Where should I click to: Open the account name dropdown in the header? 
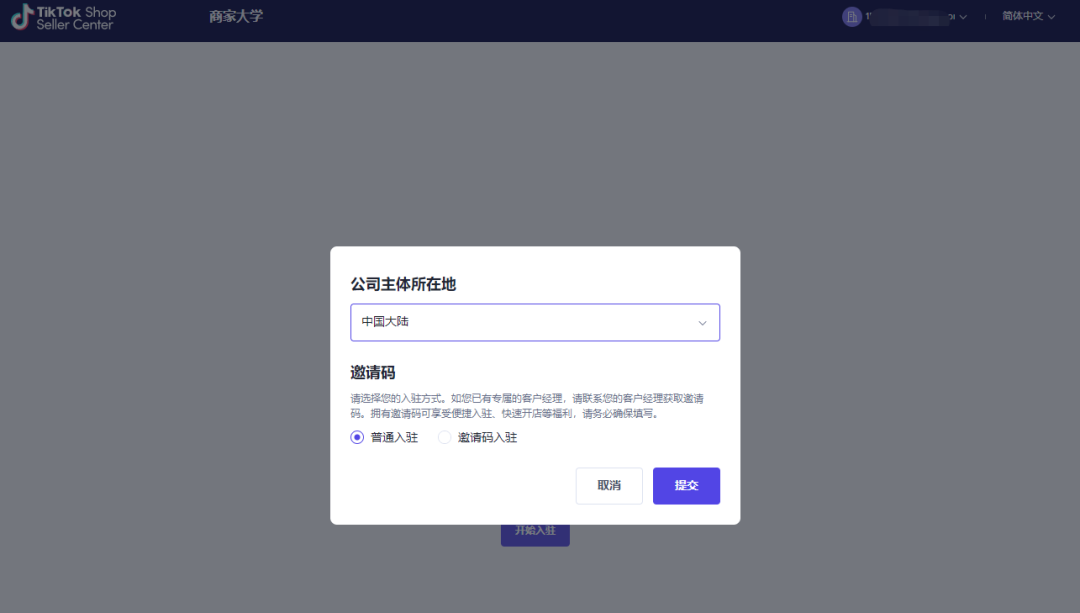(962, 16)
